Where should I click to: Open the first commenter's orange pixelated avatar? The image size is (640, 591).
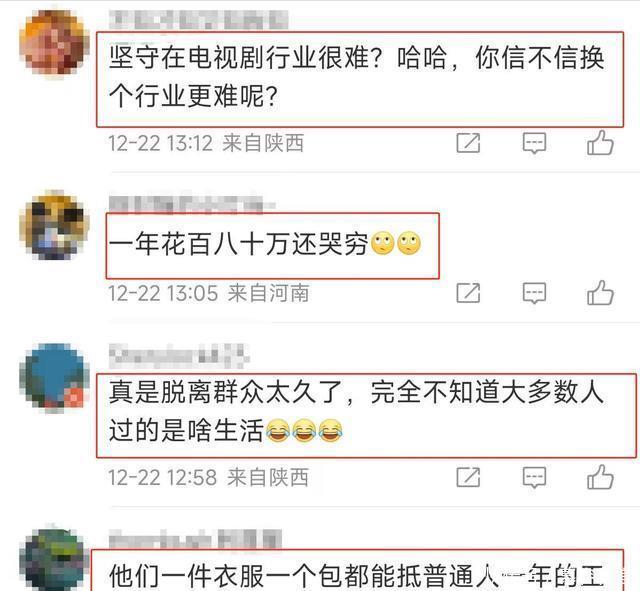pyautogui.click(x=54, y=42)
